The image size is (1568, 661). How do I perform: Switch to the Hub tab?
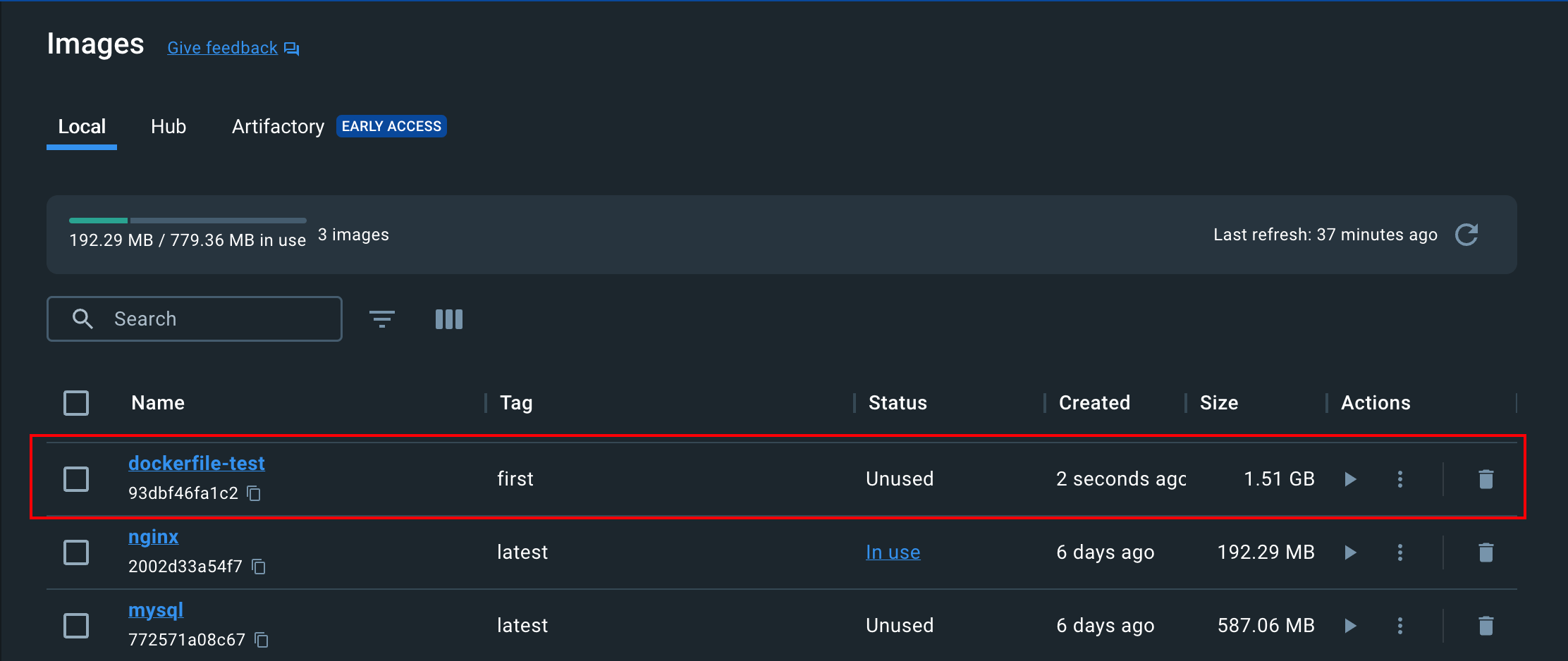click(169, 127)
